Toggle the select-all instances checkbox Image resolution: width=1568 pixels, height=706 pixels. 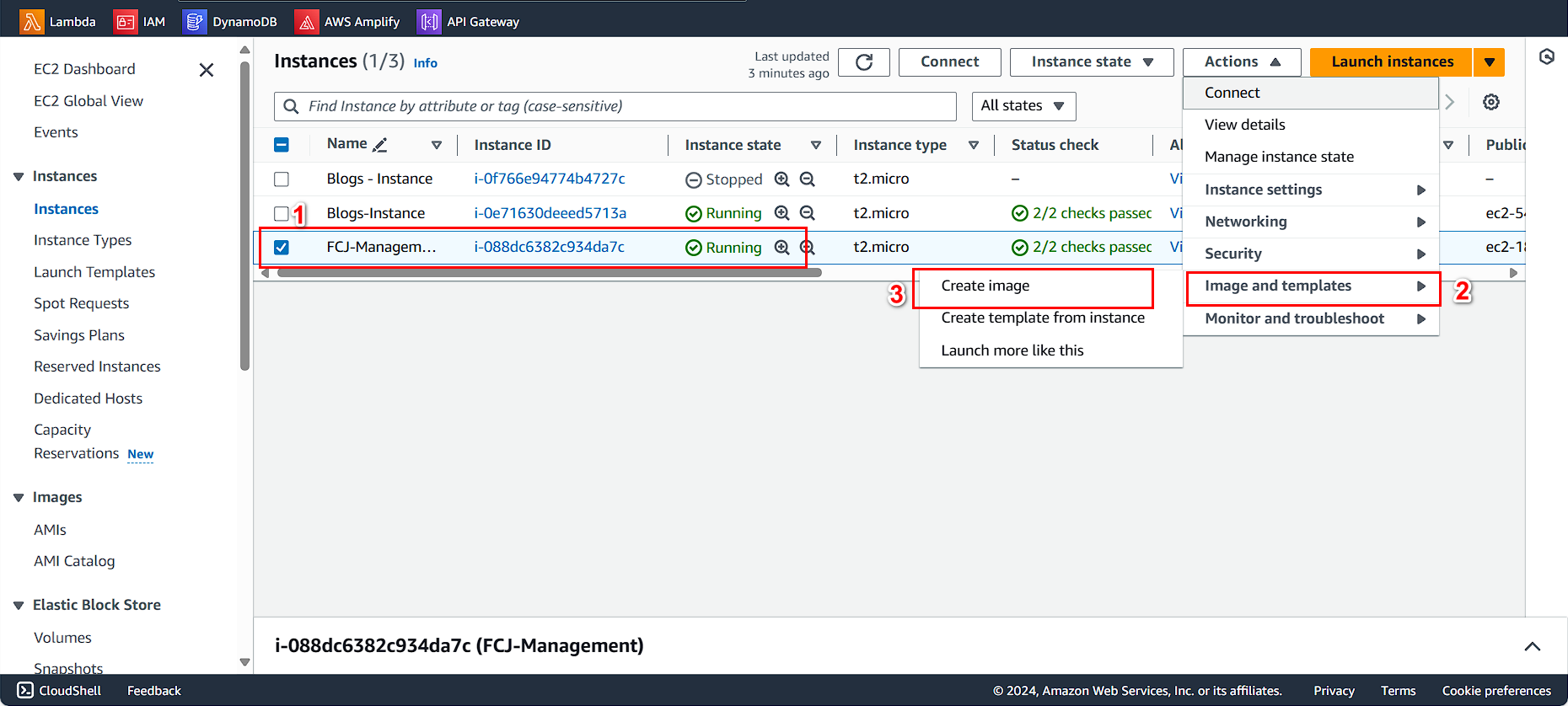click(x=282, y=145)
